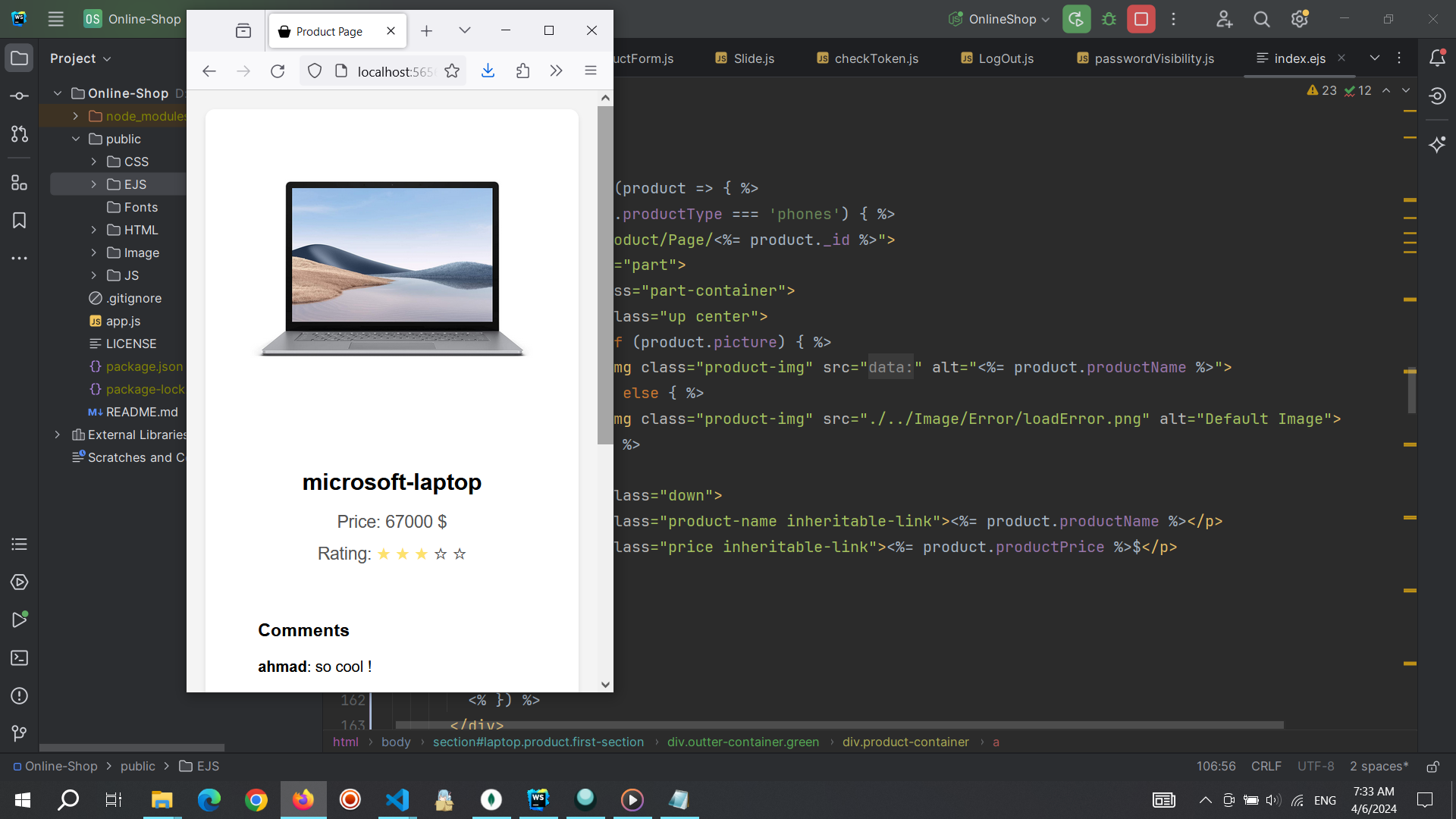Viewport: 1456px width, 819px height.
Task: Click the red Stop button
Action: pyautogui.click(x=1141, y=19)
